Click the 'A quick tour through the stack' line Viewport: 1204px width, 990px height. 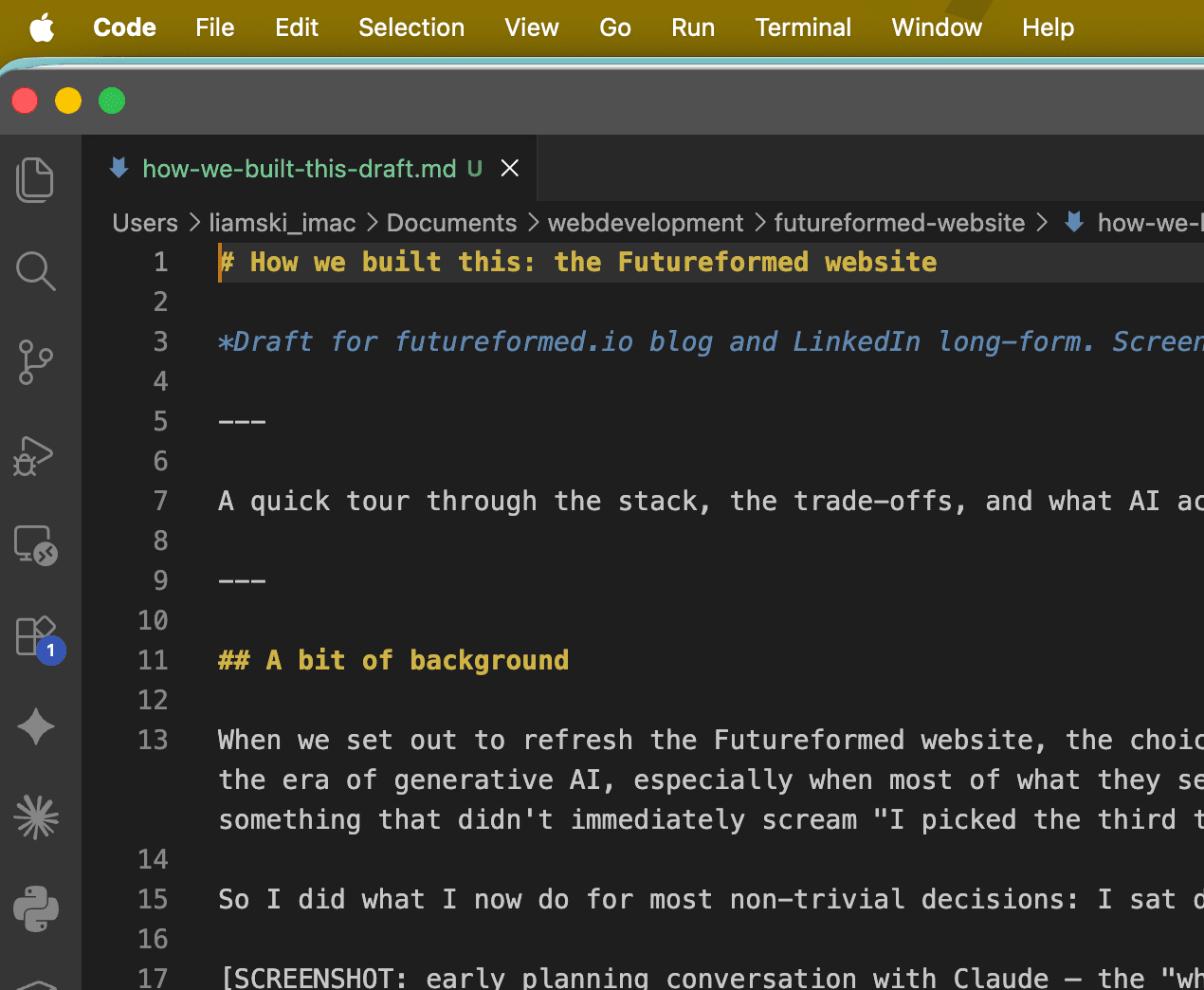coord(710,501)
